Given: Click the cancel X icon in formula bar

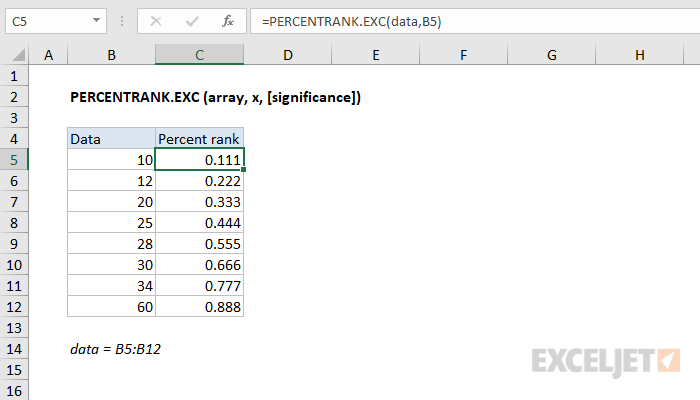Looking at the screenshot, I should click(x=156, y=21).
